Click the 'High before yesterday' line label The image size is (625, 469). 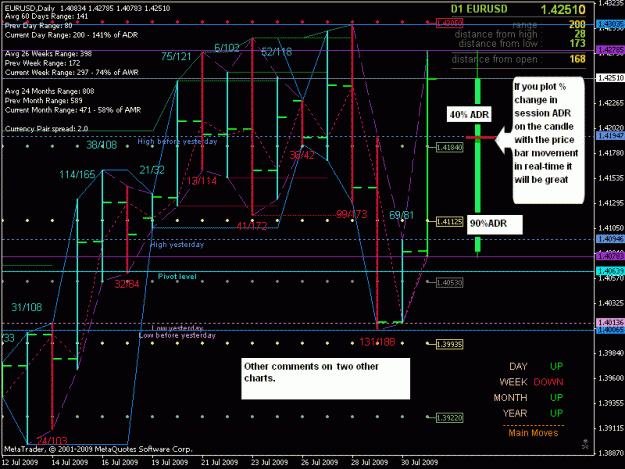[177, 141]
